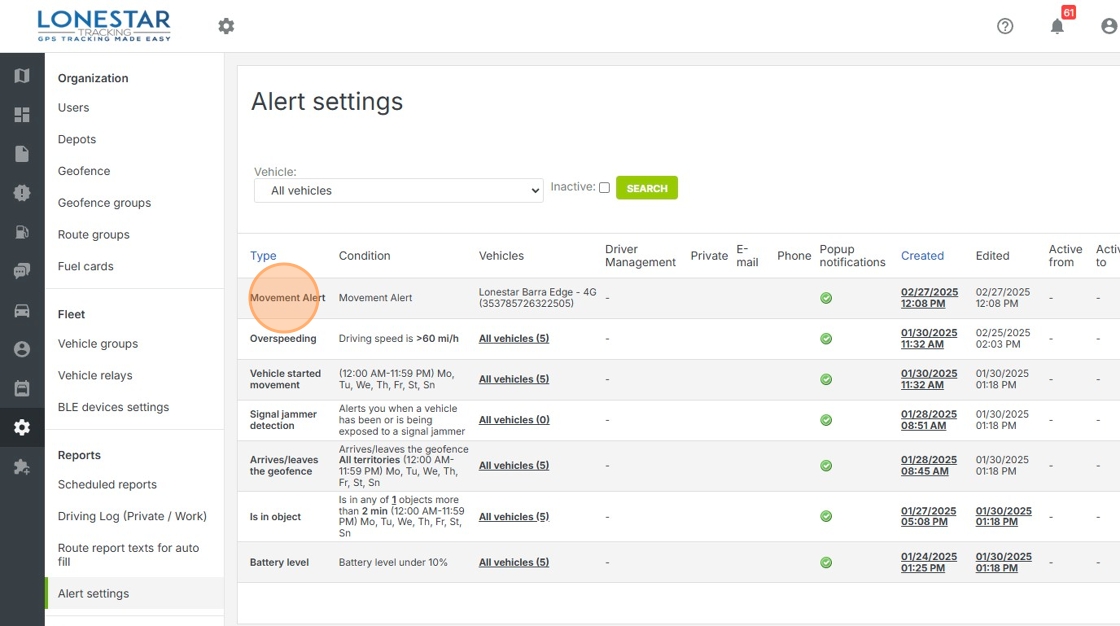
Task: Open the dashboard tiles icon
Action: pos(22,115)
